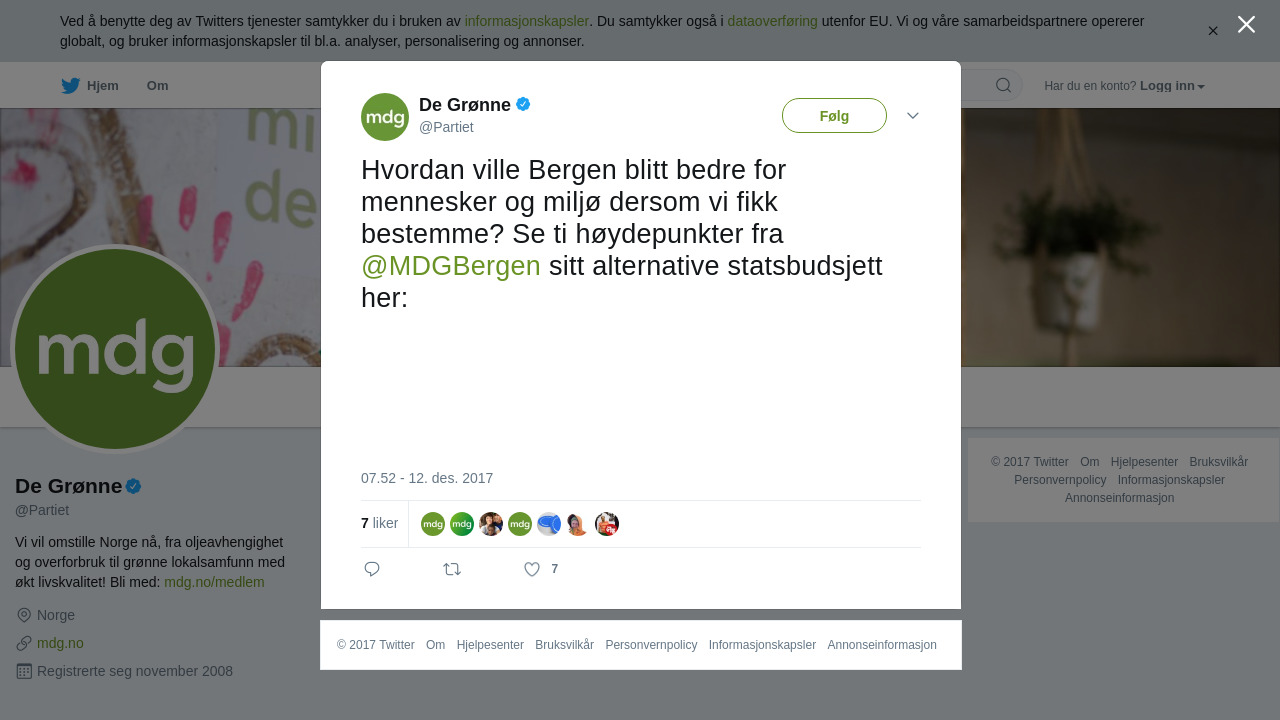Image resolution: width=1280 pixels, height=720 pixels.
Task: Click the last liker's avatar thumbnail
Action: [607, 524]
